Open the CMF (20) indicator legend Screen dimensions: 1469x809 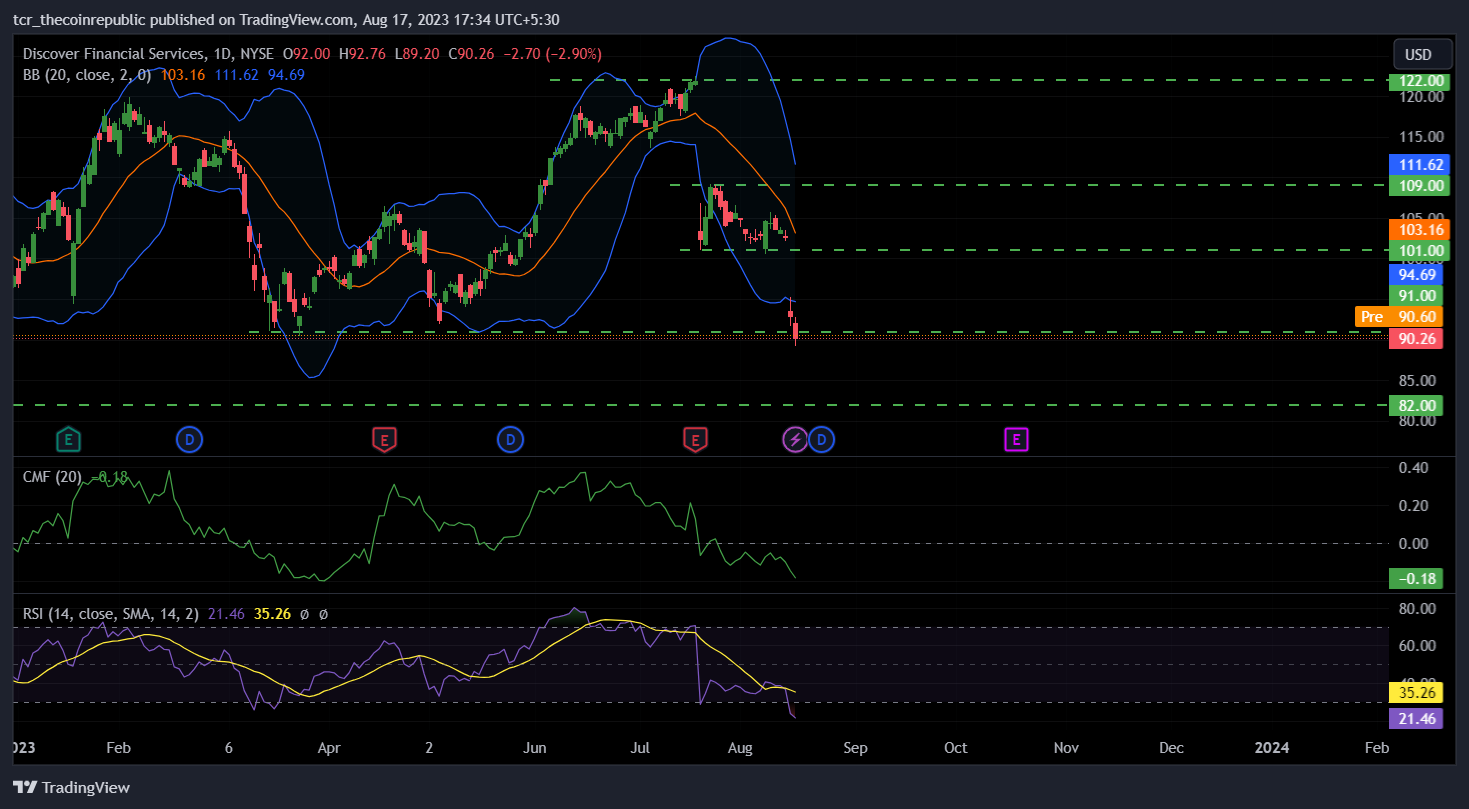click(52, 477)
